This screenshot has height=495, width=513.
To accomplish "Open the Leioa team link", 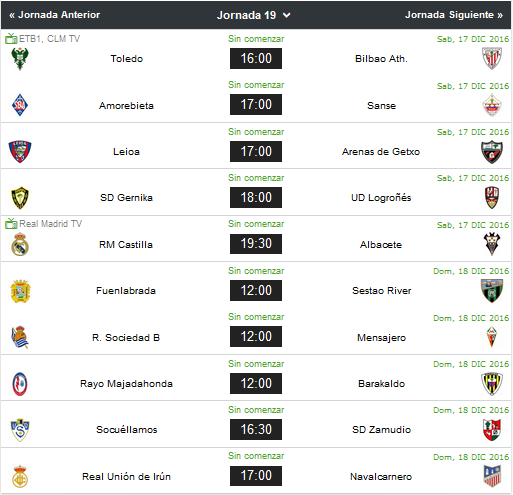I will pos(126,152).
